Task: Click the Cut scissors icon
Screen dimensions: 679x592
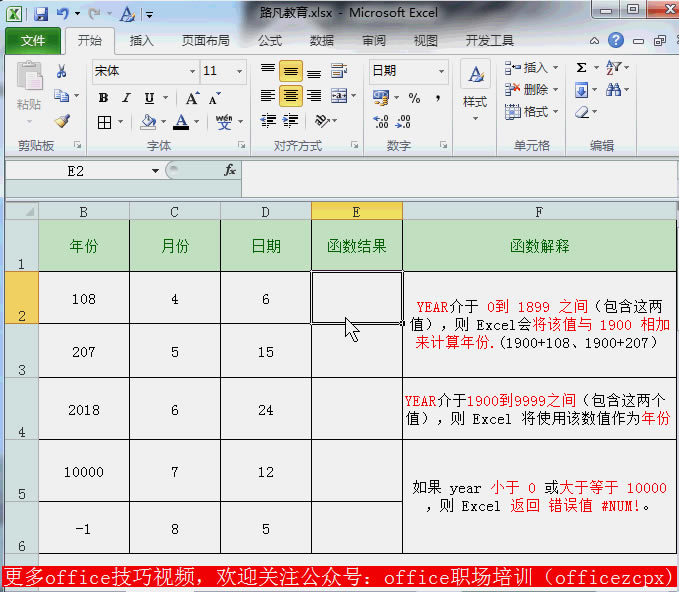Action: tap(62, 72)
